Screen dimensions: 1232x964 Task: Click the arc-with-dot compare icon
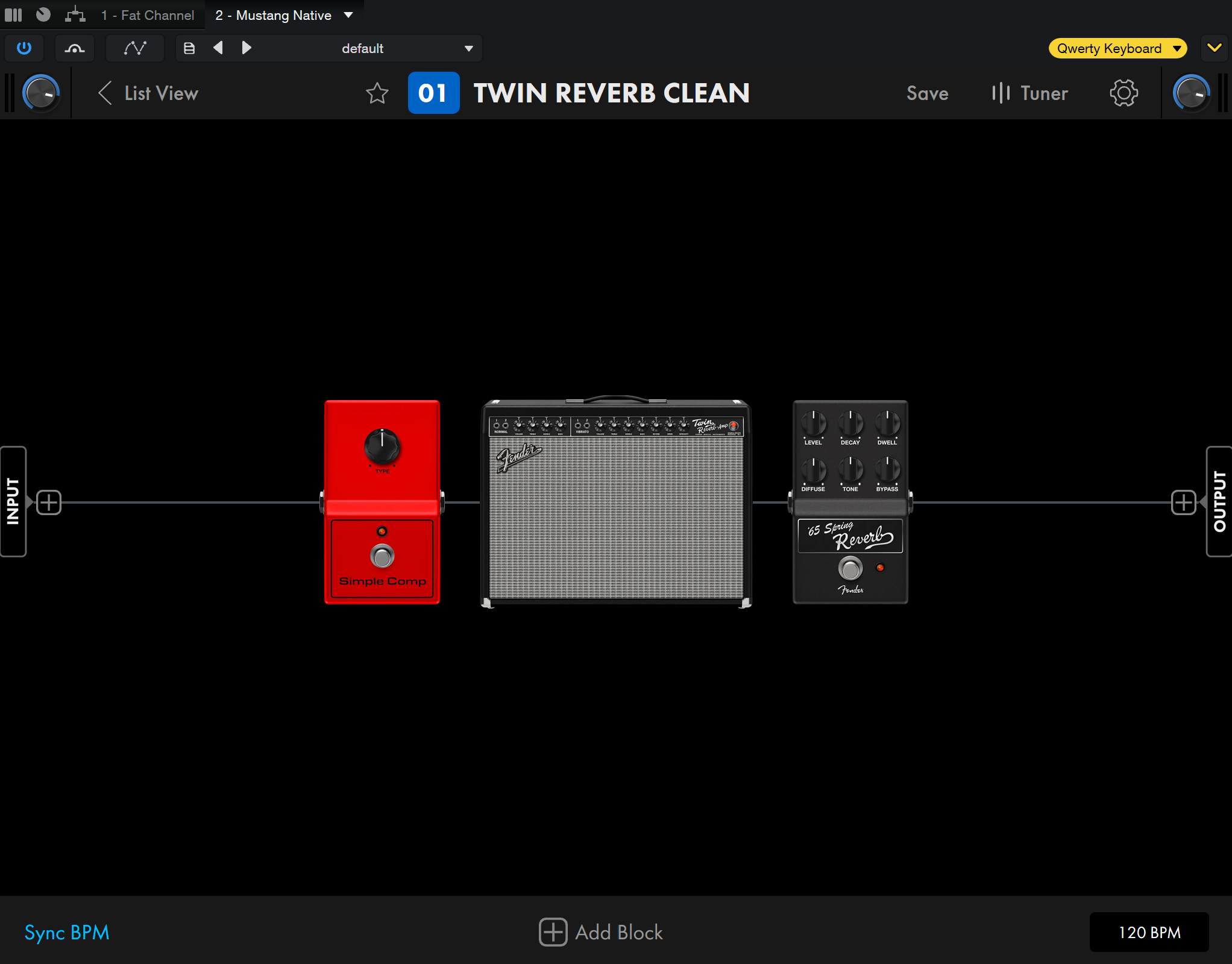[x=75, y=48]
